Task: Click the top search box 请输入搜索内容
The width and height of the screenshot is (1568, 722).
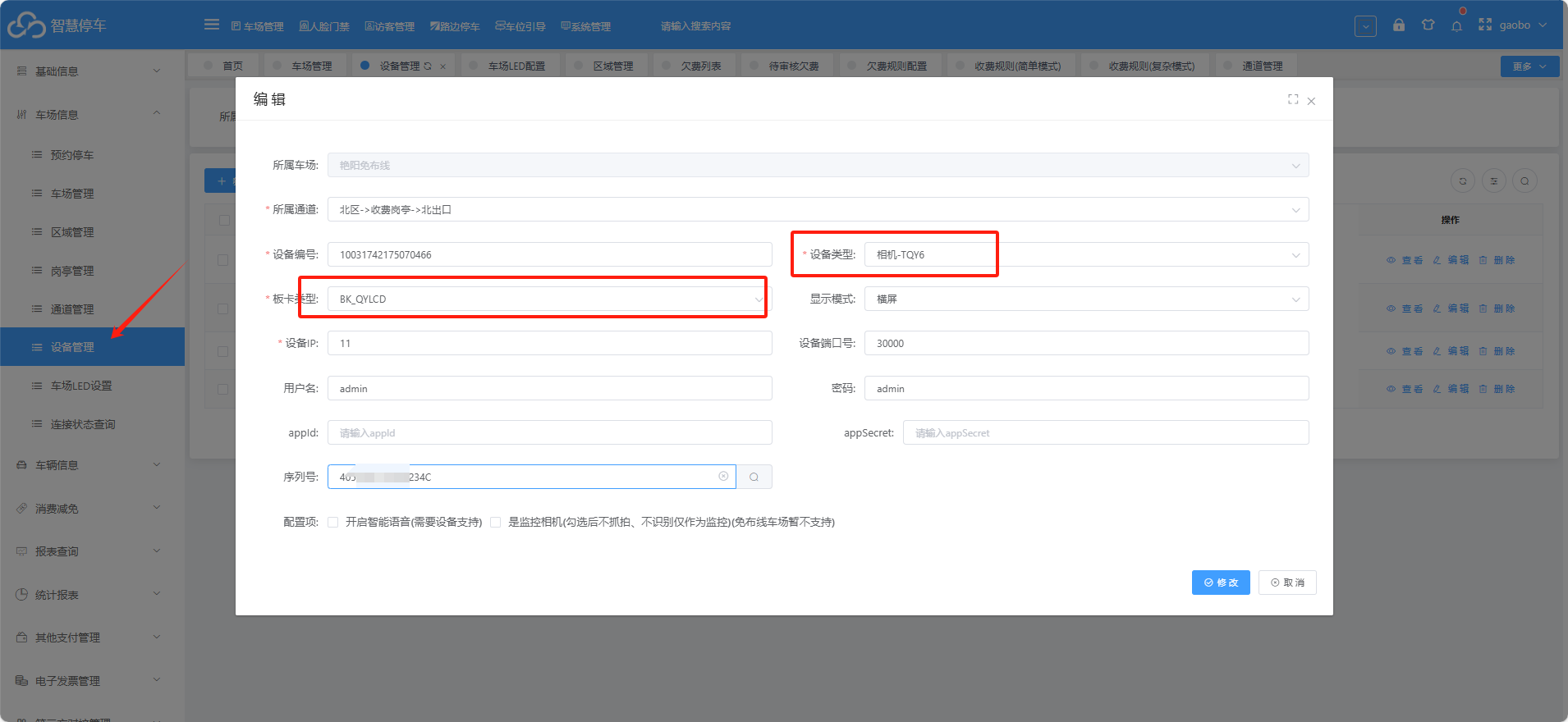Action: coord(696,26)
